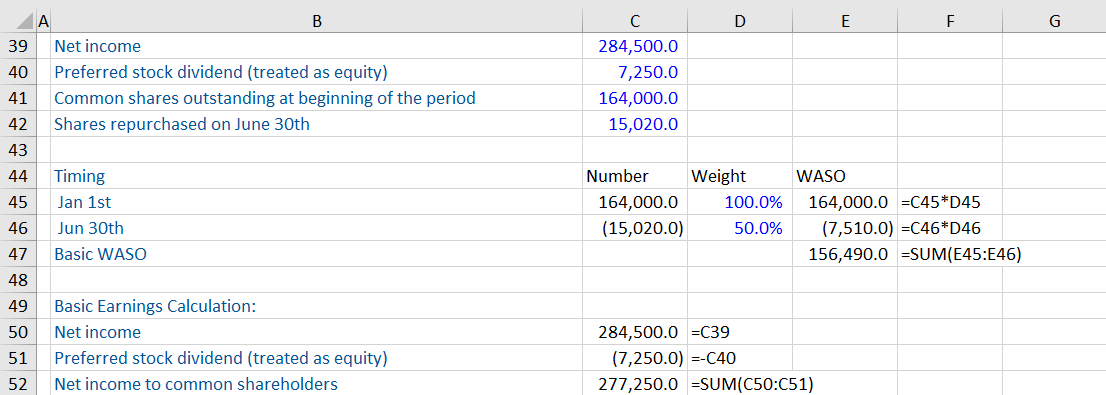
Task: Select the WASO cell 164,000.0 in row 45
Action: point(845,202)
